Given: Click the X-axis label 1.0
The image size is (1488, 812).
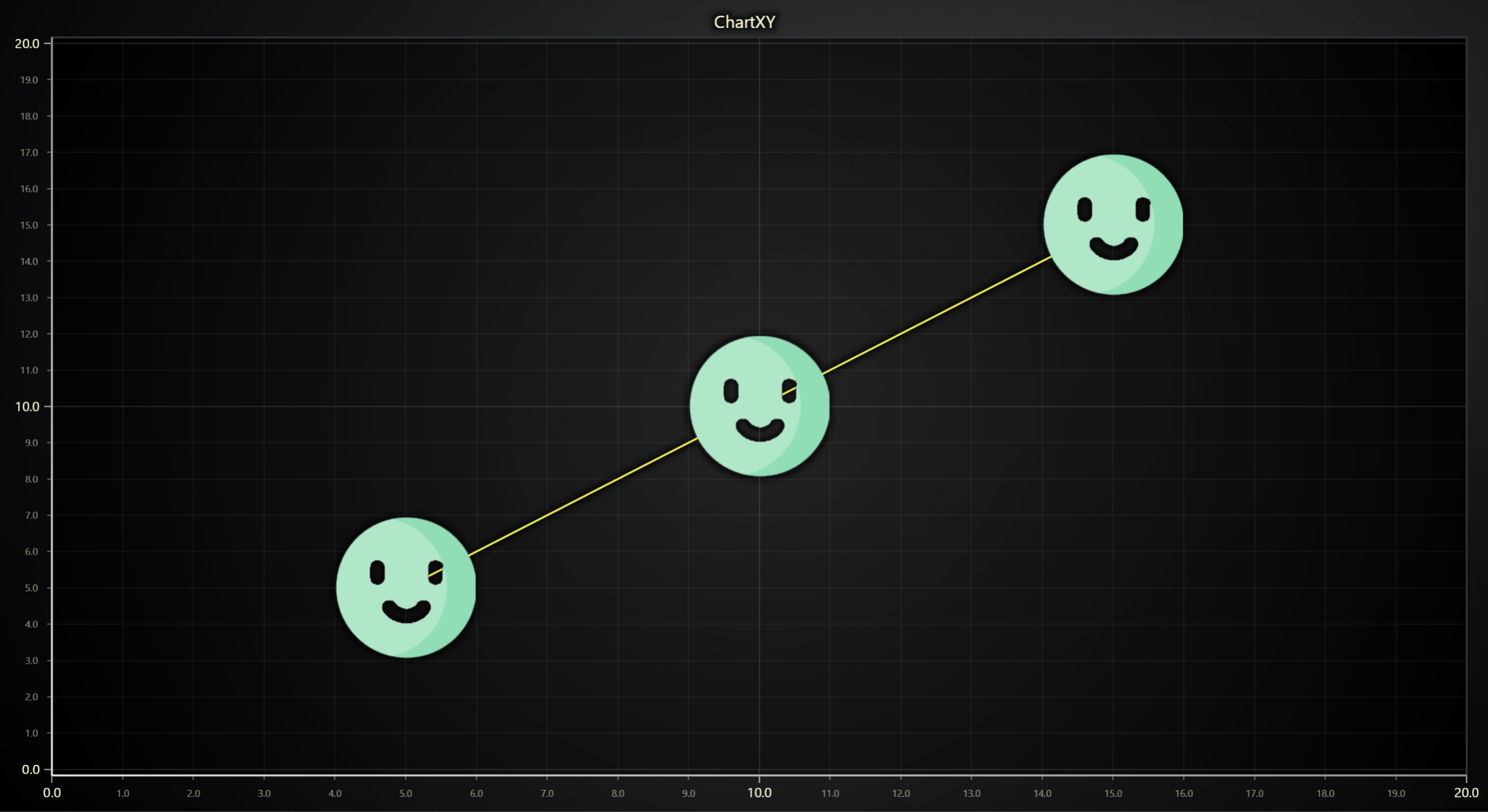Looking at the screenshot, I should pyautogui.click(x=123, y=793).
